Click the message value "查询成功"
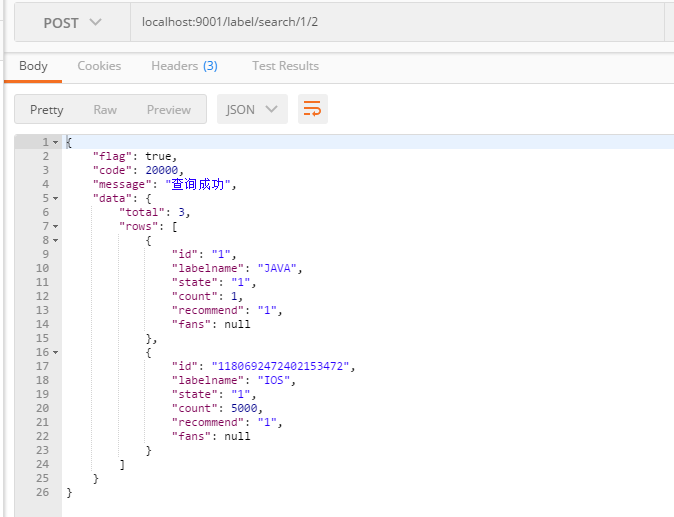 (198, 184)
